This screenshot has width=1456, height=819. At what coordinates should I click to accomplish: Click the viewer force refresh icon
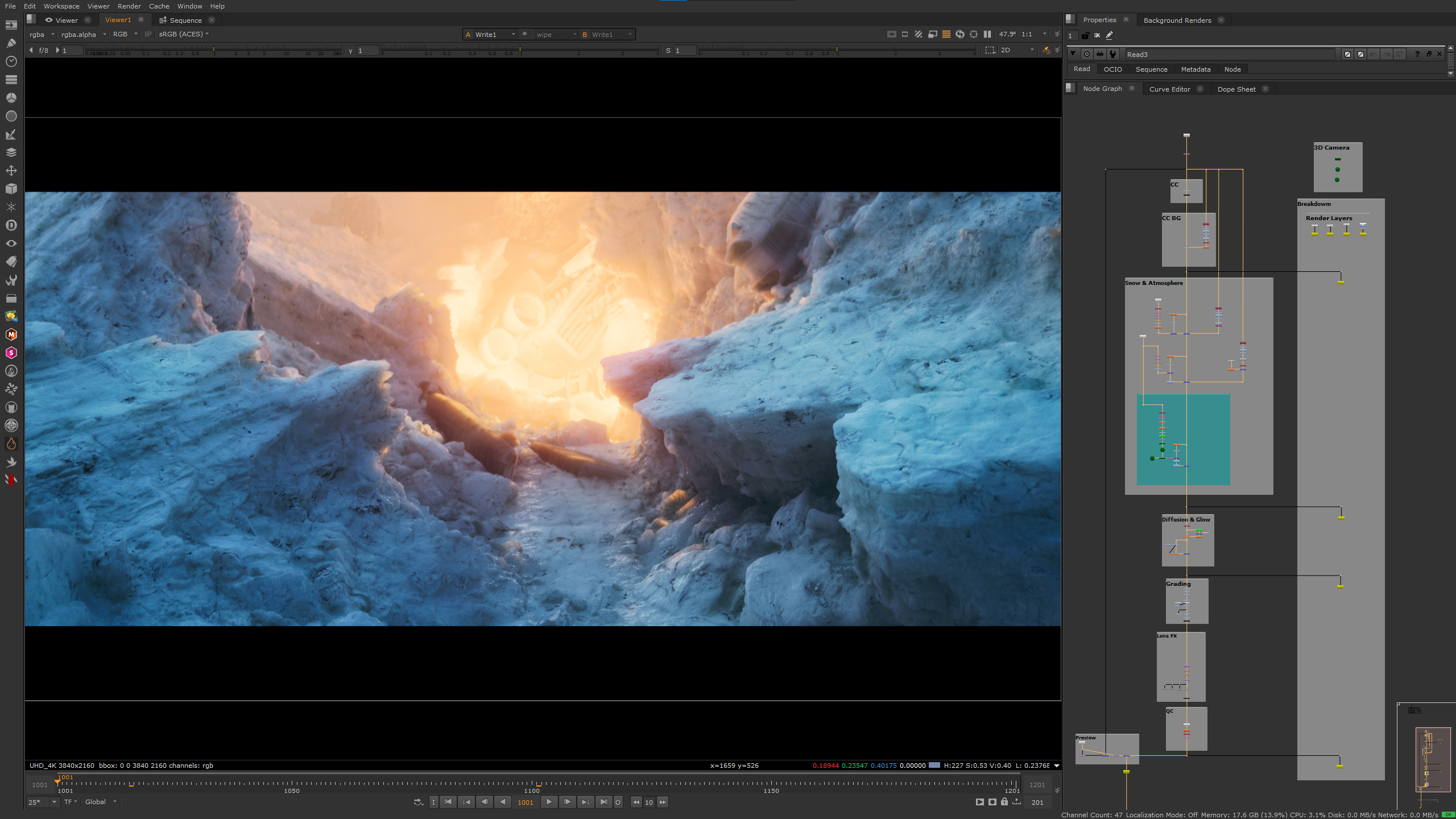(x=960, y=34)
